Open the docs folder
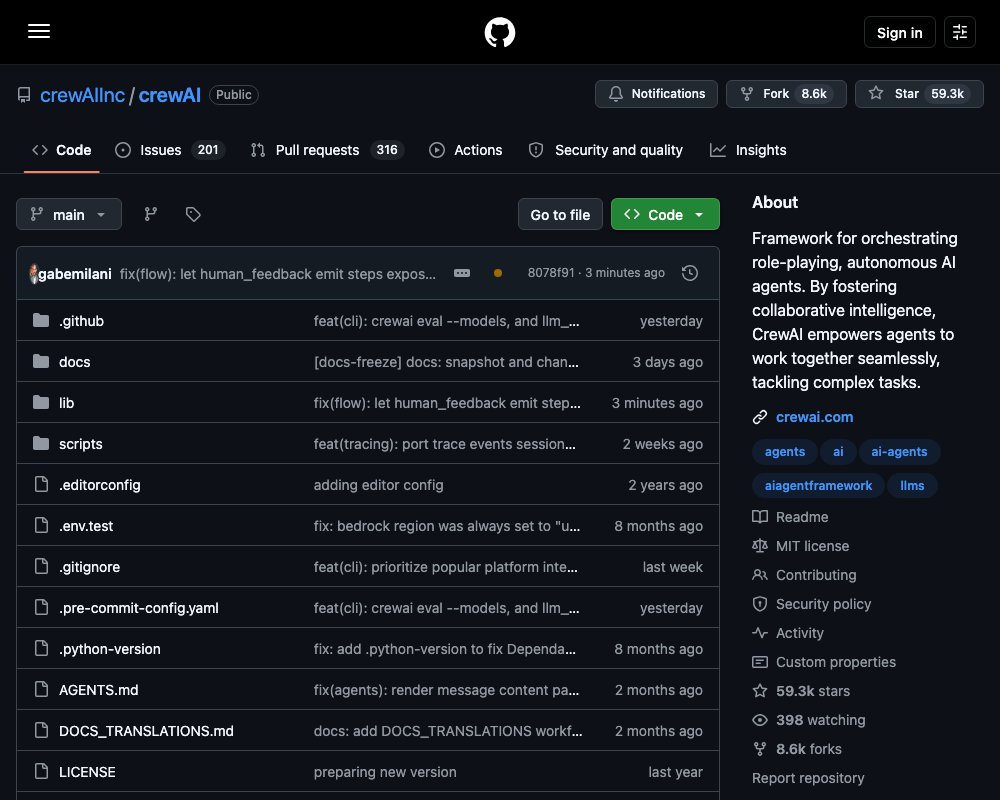Viewport: 1000px width, 800px height. pyautogui.click(x=75, y=362)
